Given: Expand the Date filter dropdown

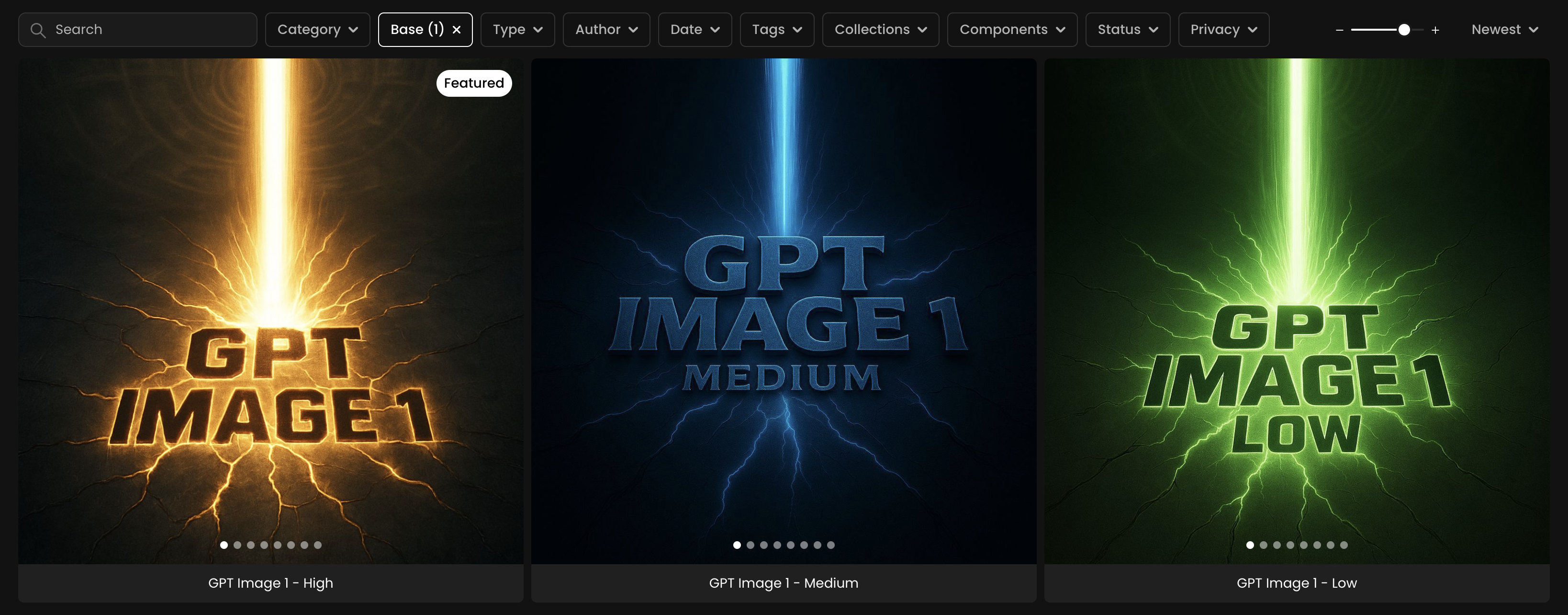Looking at the screenshot, I should [x=694, y=30].
